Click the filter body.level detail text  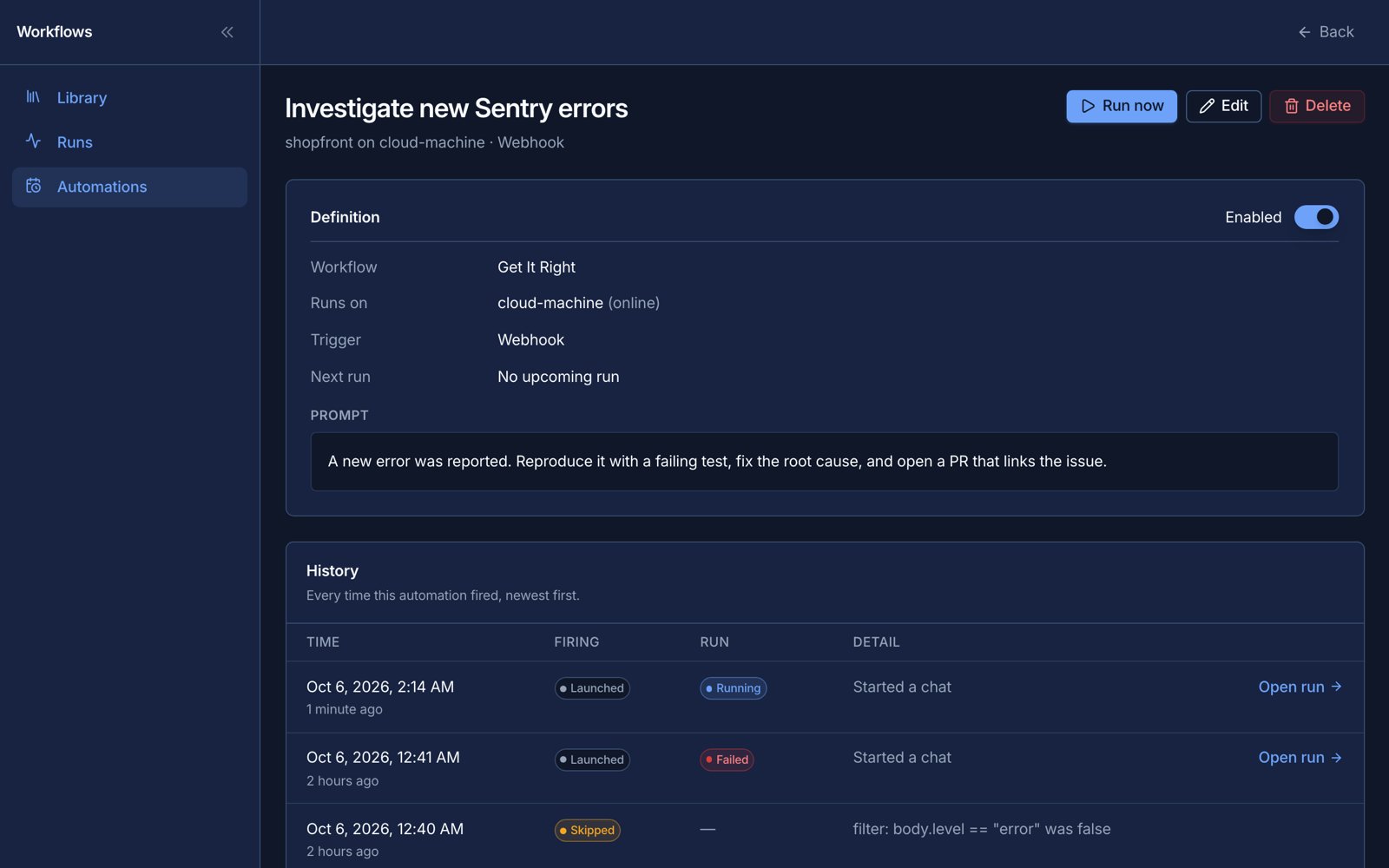point(982,829)
